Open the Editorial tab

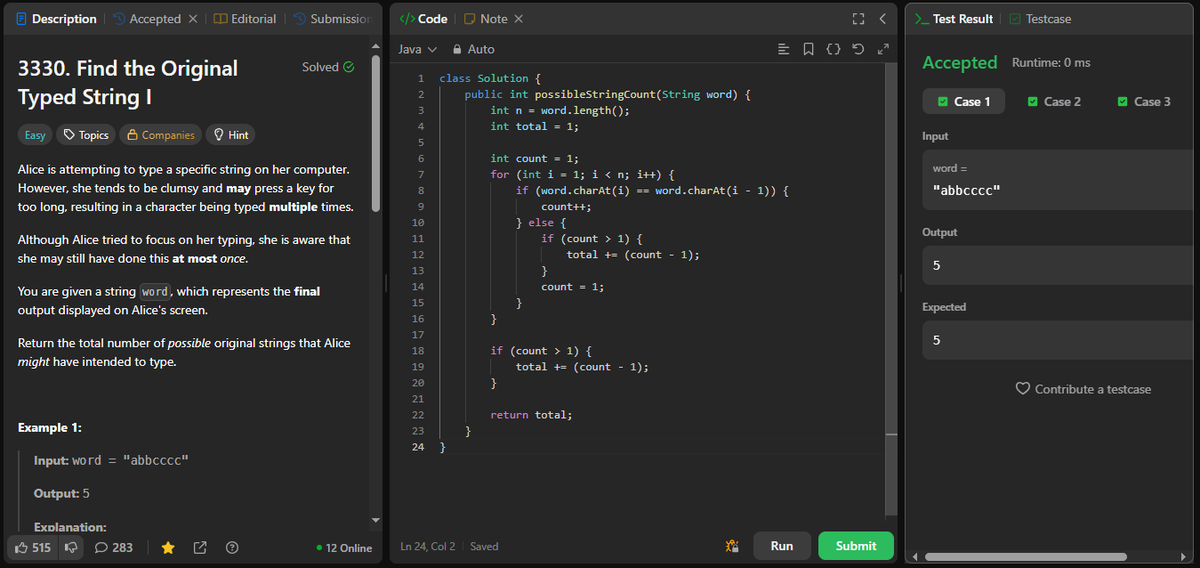(x=245, y=19)
